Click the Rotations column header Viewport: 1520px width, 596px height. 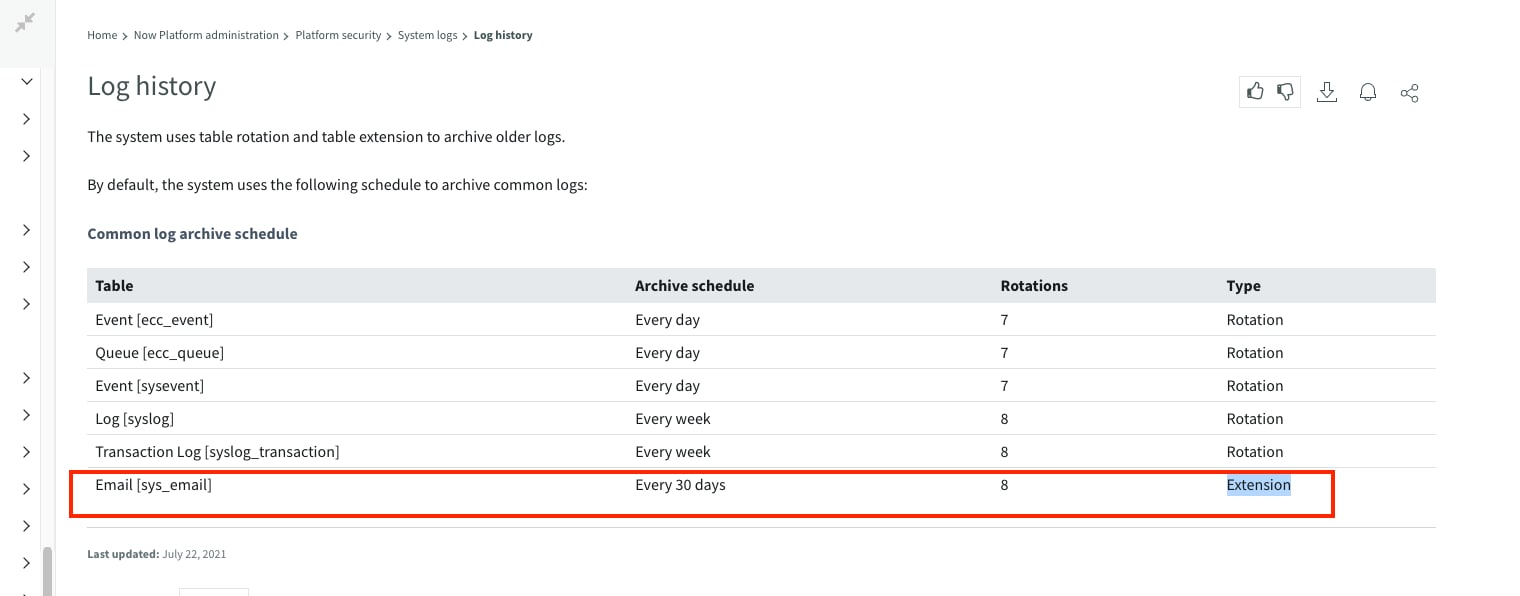(x=1034, y=286)
